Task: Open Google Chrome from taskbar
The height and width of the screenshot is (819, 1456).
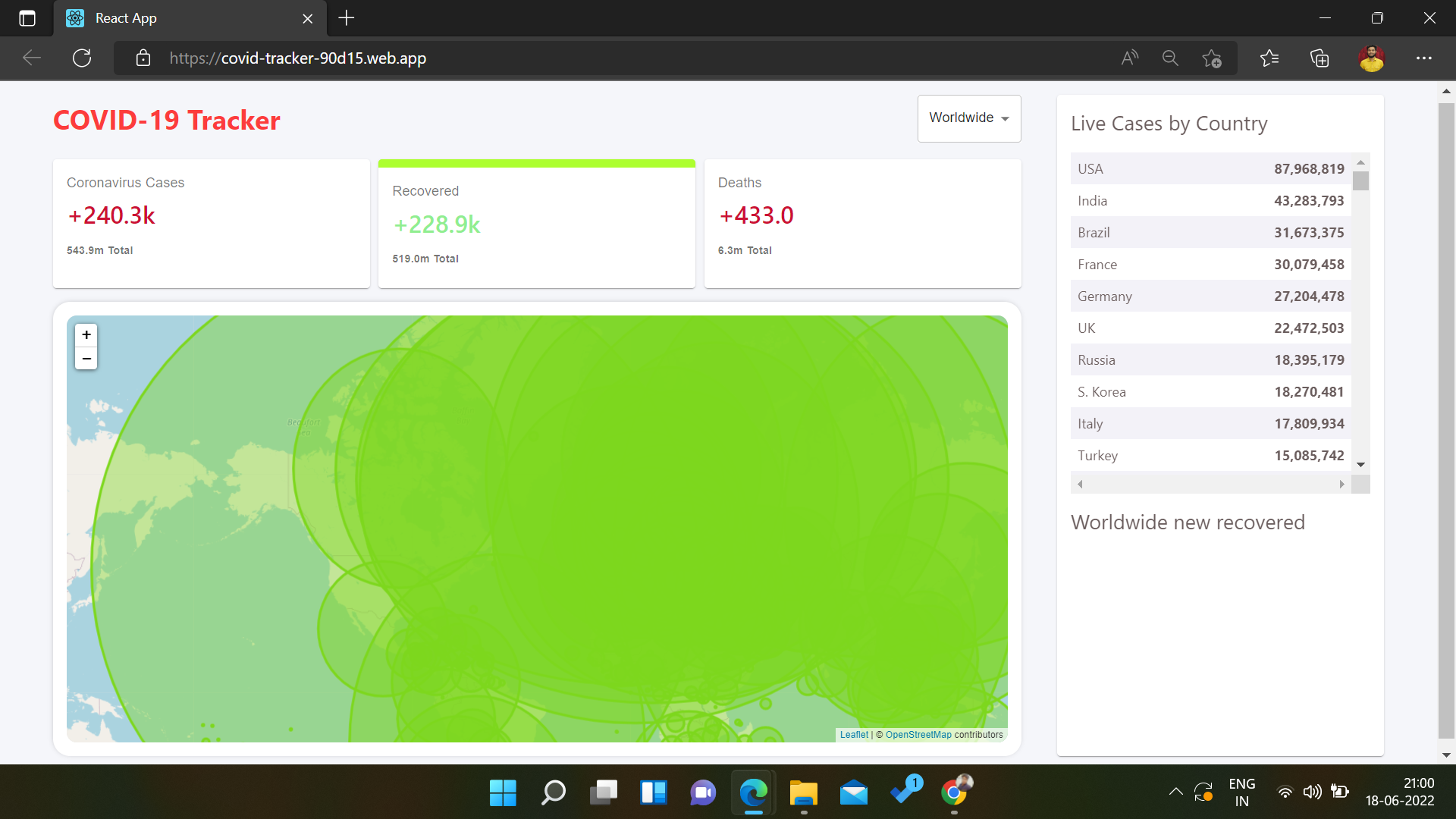Action: (955, 792)
